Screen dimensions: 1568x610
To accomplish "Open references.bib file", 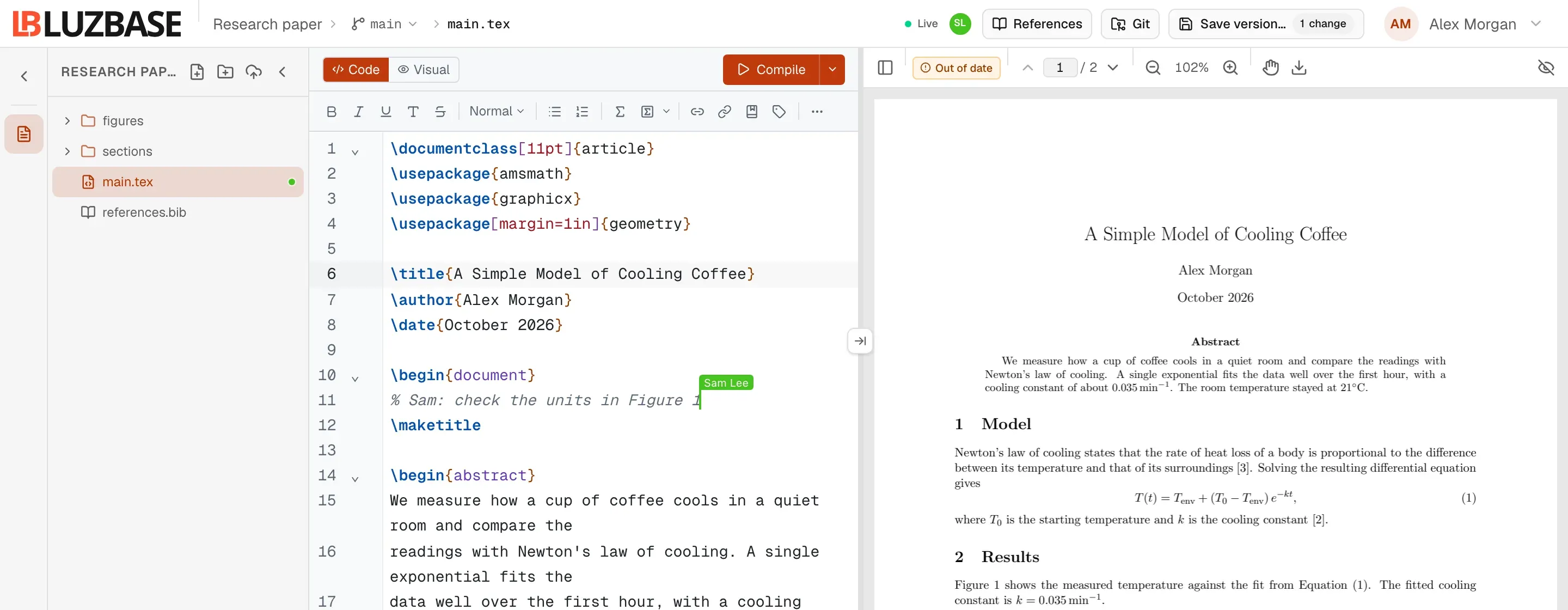I will click(177, 212).
